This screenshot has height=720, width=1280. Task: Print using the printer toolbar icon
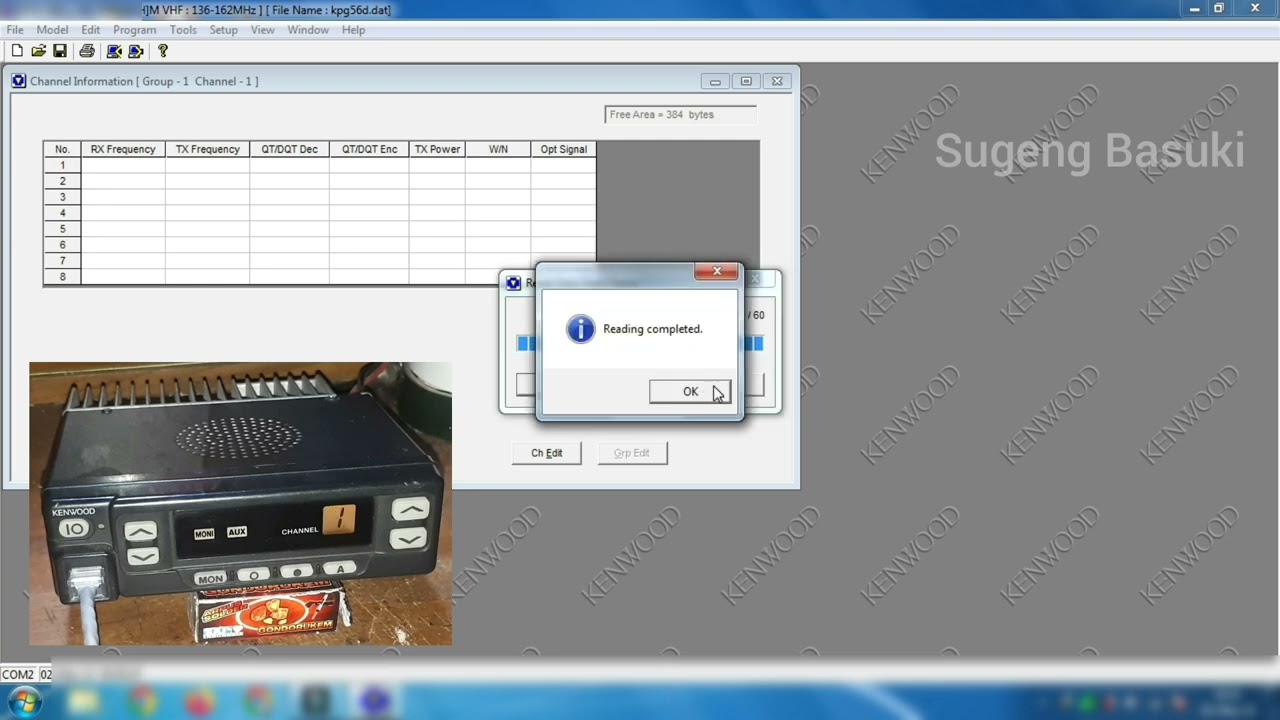(87, 51)
